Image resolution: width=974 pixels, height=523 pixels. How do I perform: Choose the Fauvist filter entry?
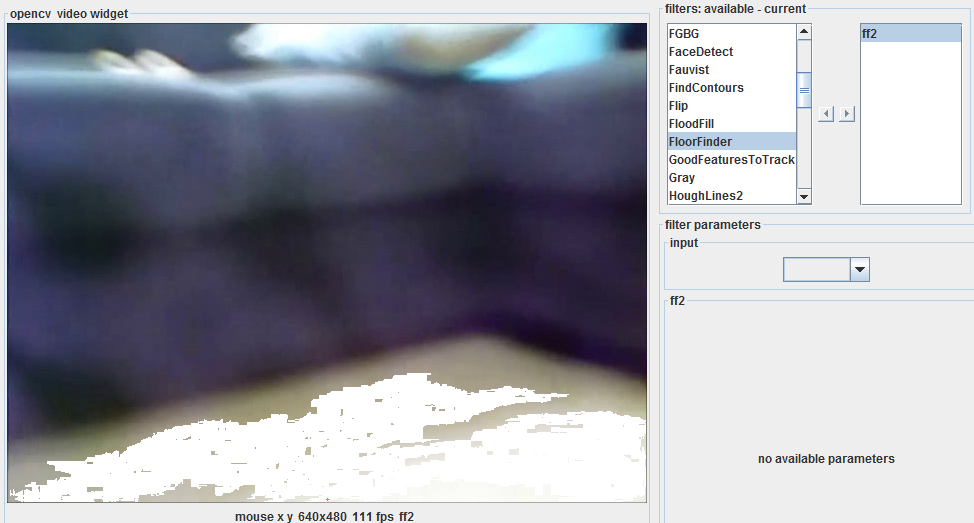point(732,70)
